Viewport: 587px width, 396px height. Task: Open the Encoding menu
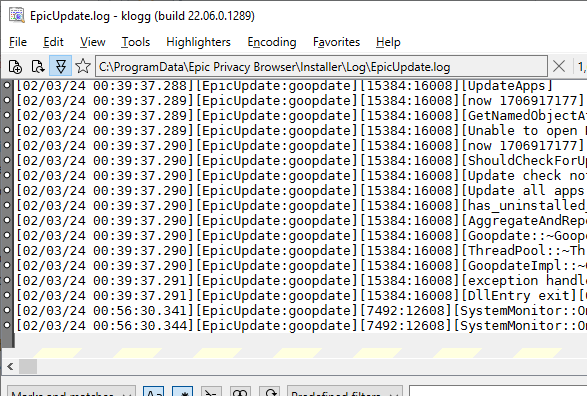[272, 42]
